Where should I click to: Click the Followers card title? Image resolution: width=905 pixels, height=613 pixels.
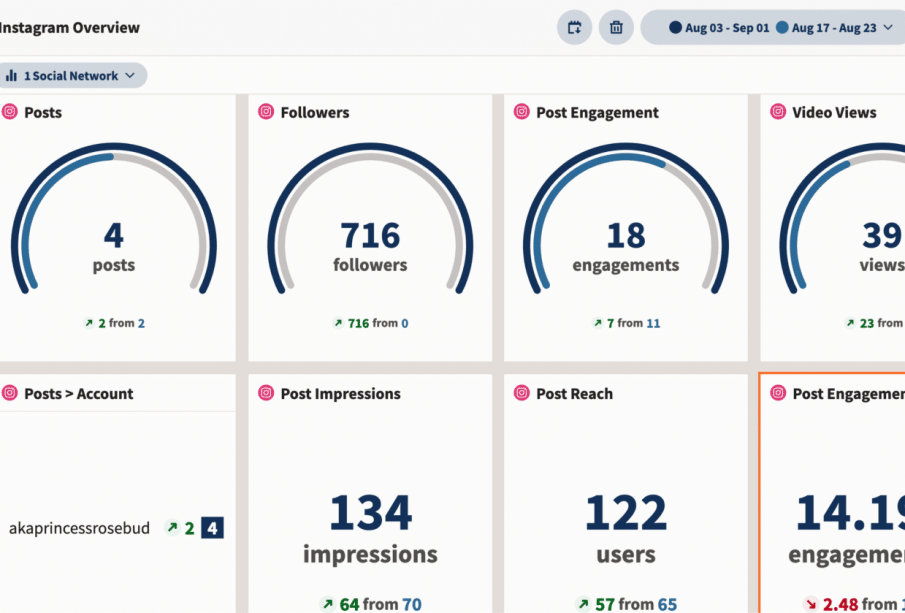[x=315, y=113]
